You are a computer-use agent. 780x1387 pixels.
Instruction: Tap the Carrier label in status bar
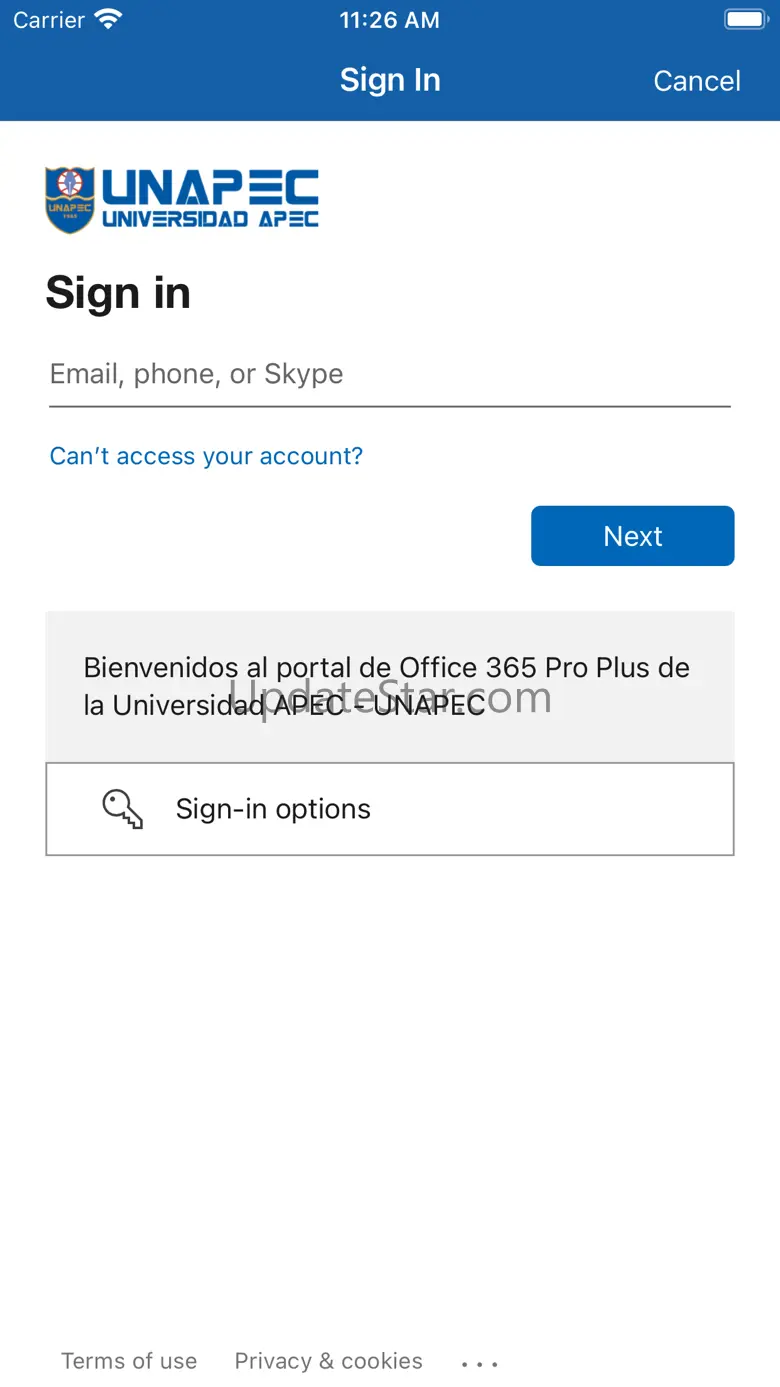[49, 20]
